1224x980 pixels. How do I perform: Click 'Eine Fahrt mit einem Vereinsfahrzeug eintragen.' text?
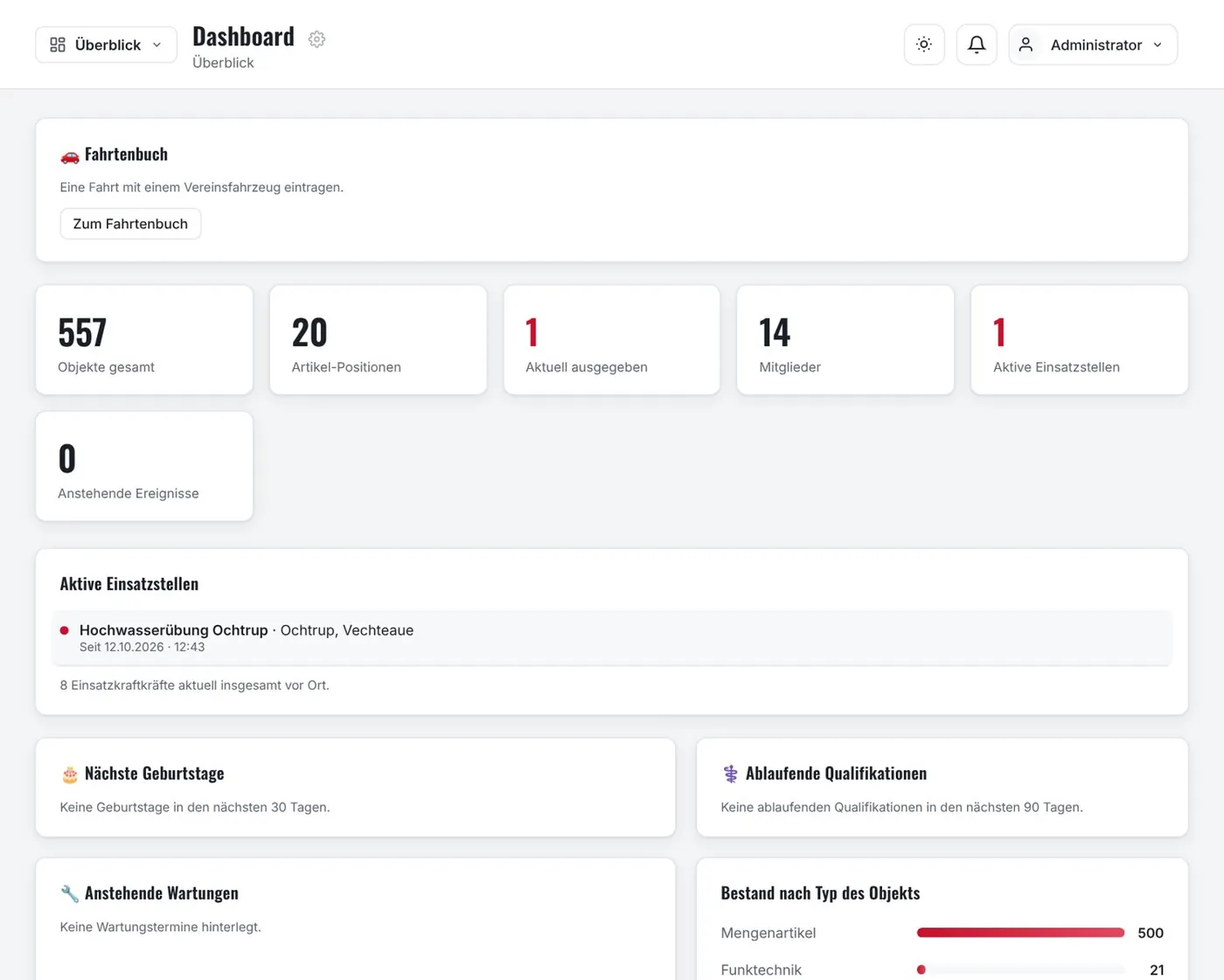202,187
